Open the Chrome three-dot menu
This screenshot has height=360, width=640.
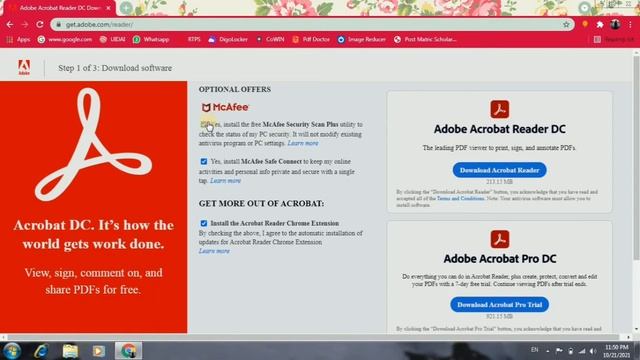pyautogui.click(x=630, y=24)
